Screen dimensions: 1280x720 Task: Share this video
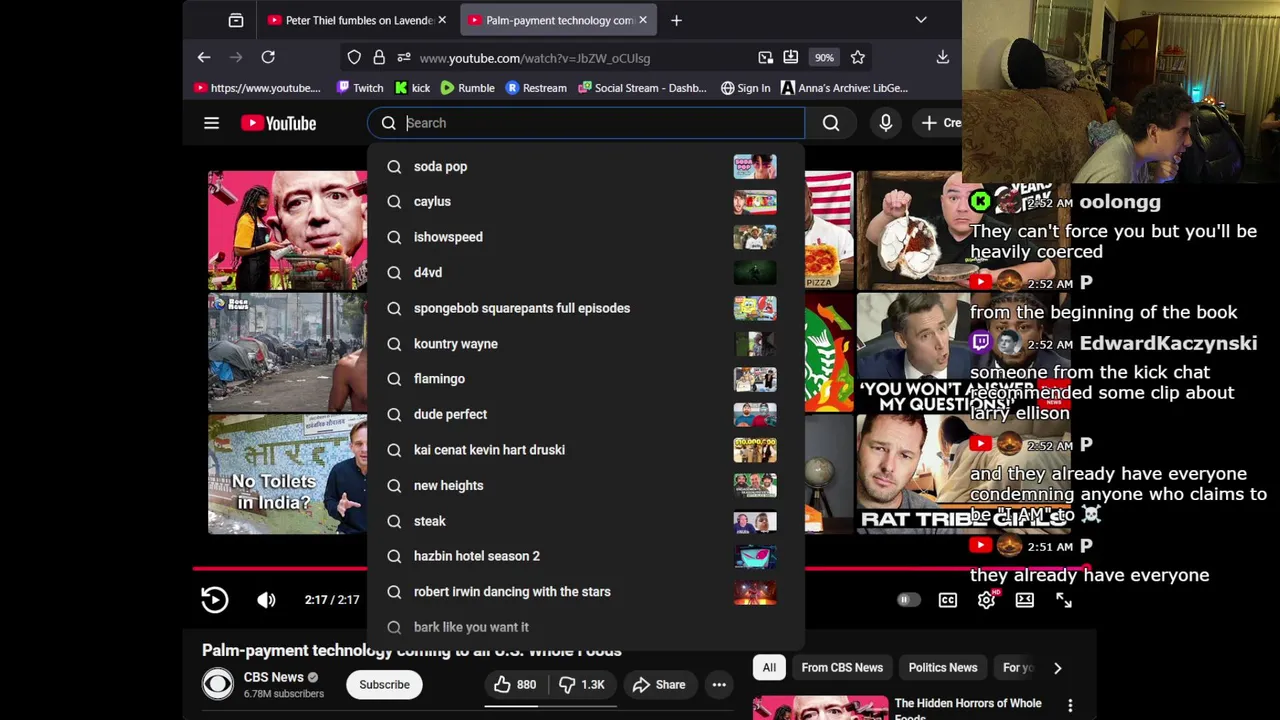(x=659, y=685)
